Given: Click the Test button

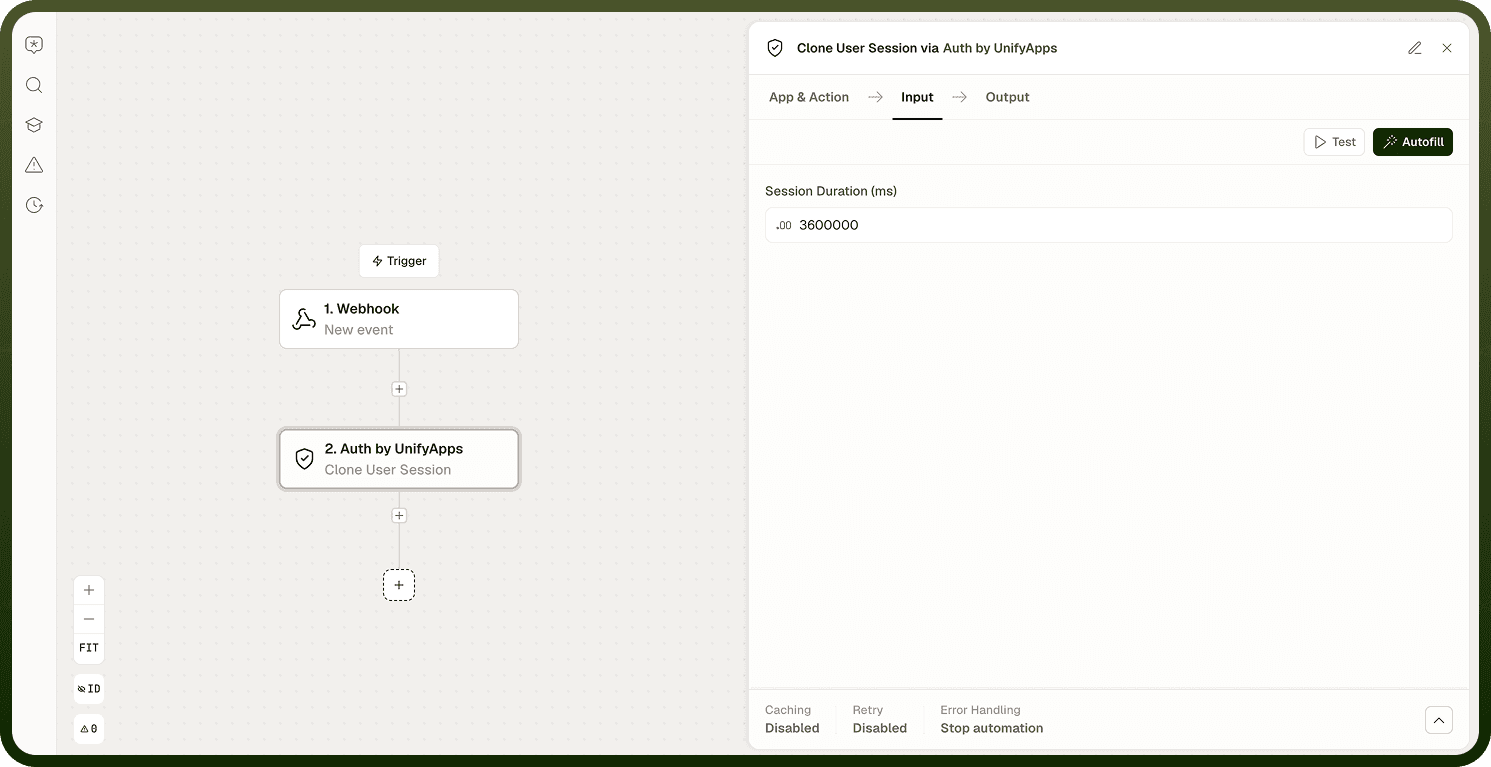Looking at the screenshot, I should (1334, 142).
